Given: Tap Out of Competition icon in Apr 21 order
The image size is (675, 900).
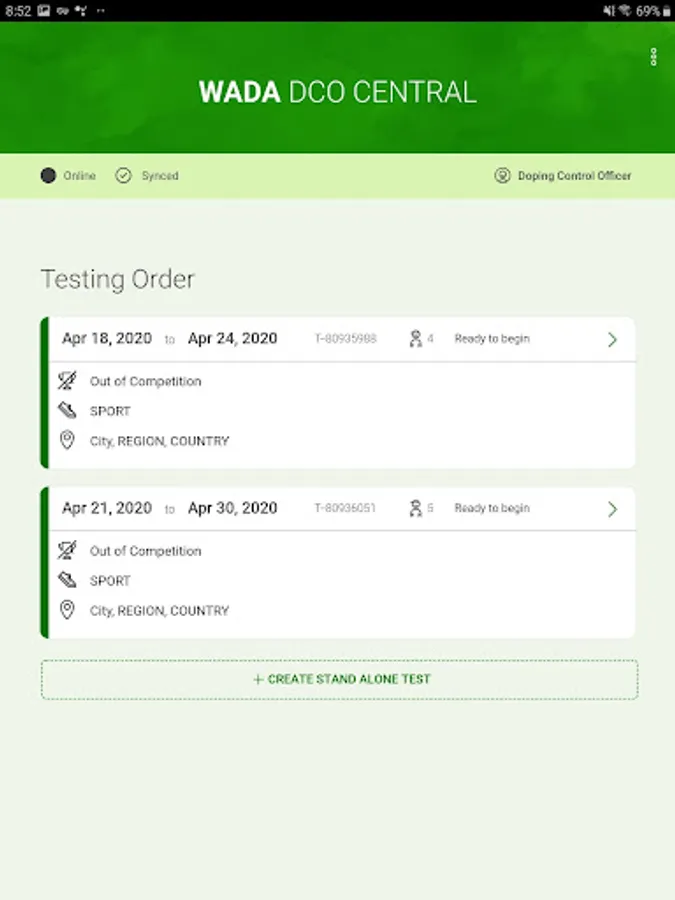Looking at the screenshot, I should 67,550.
